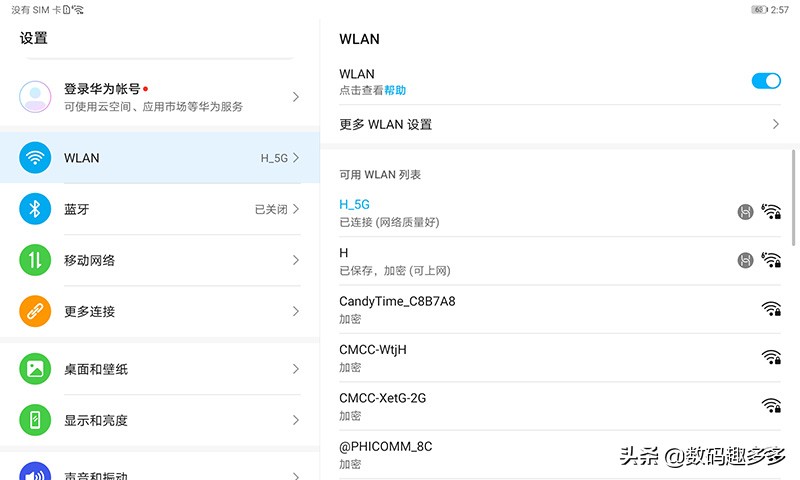Click the desktop and wallpaper icon
The height and width of the screenshot is (480, 800).
point(35,369)
